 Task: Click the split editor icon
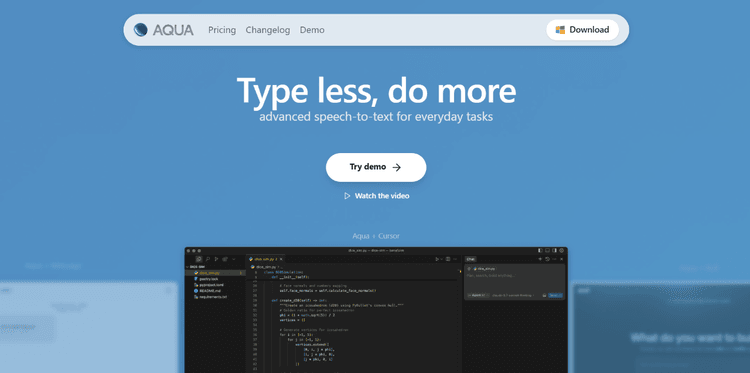(x=448, y=259)
